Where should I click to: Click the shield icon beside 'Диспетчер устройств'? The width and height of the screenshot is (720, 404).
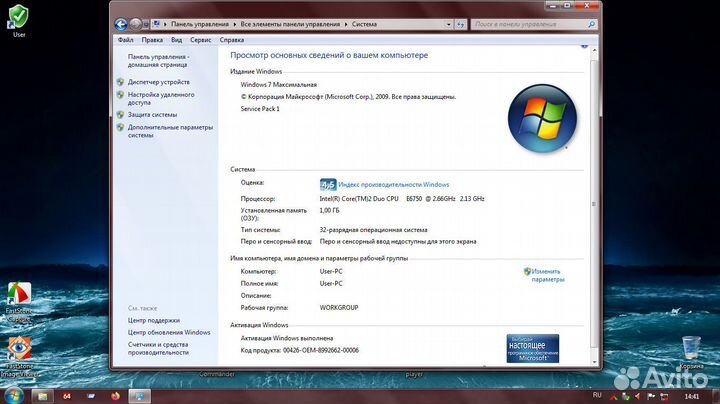[120, 82]
